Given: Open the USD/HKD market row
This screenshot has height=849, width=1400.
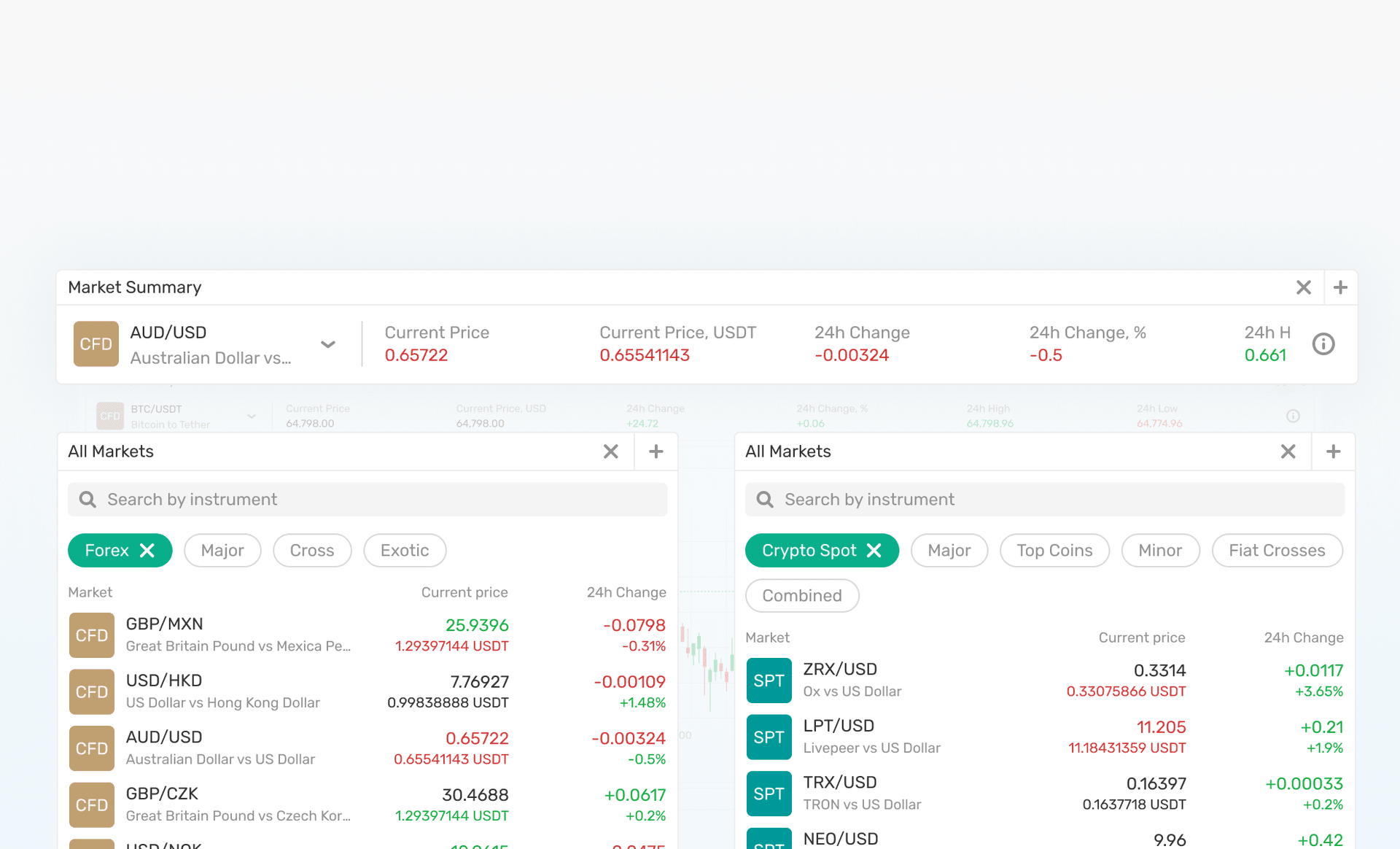Looking at the screenshot, I should (367, 691).
